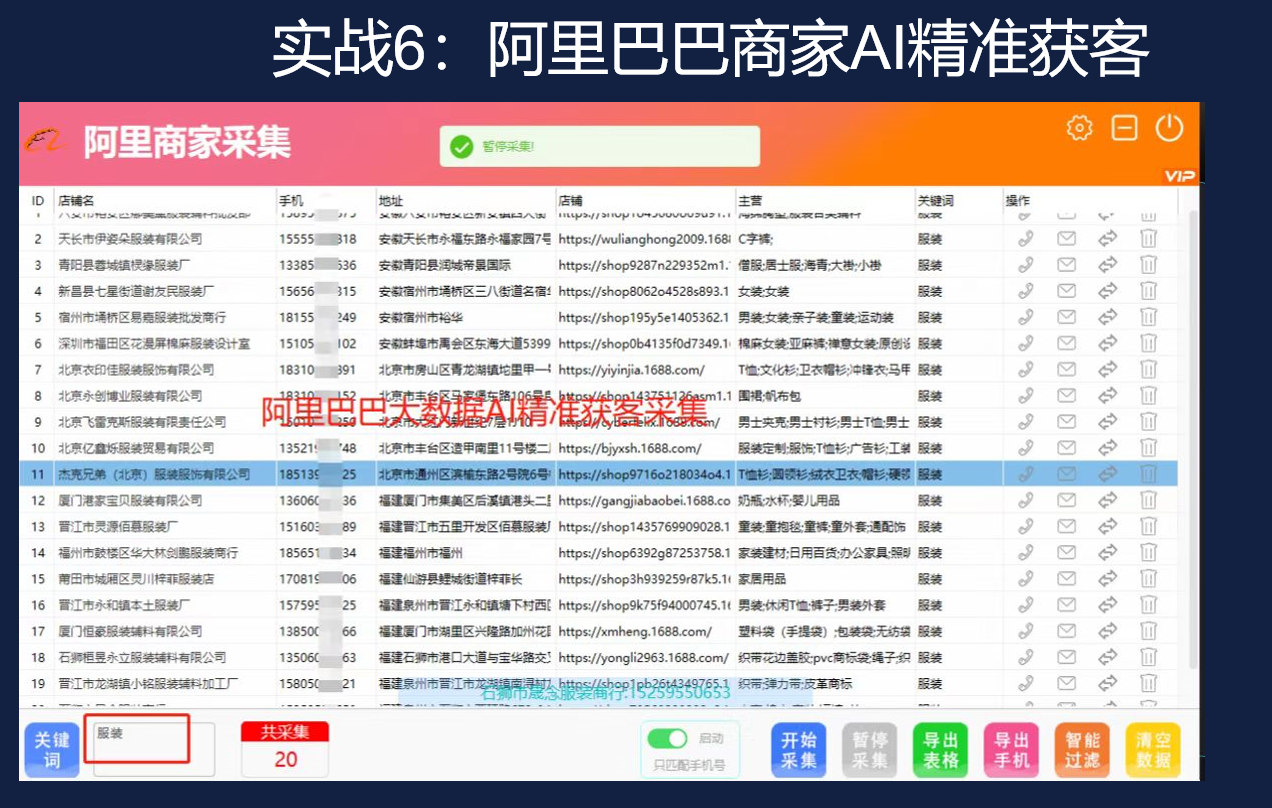Click the phone icon in row 6 深圳市福田区
This screenshot has width=1272, height=808.
(1026, 344)
